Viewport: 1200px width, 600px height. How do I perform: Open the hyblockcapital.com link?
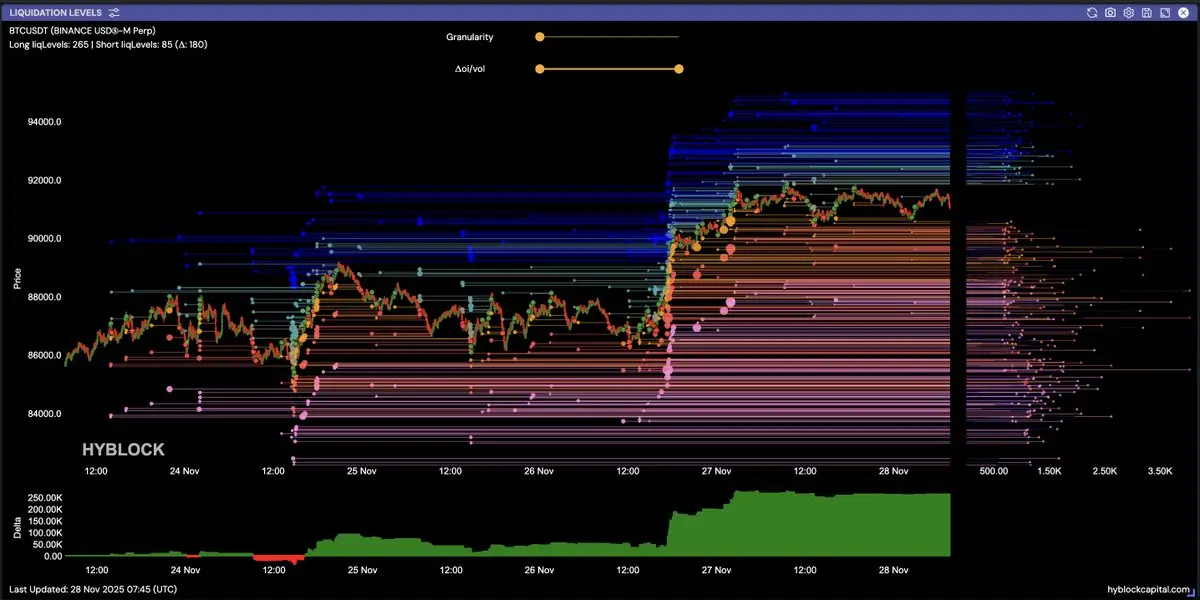coord(1150,590)
